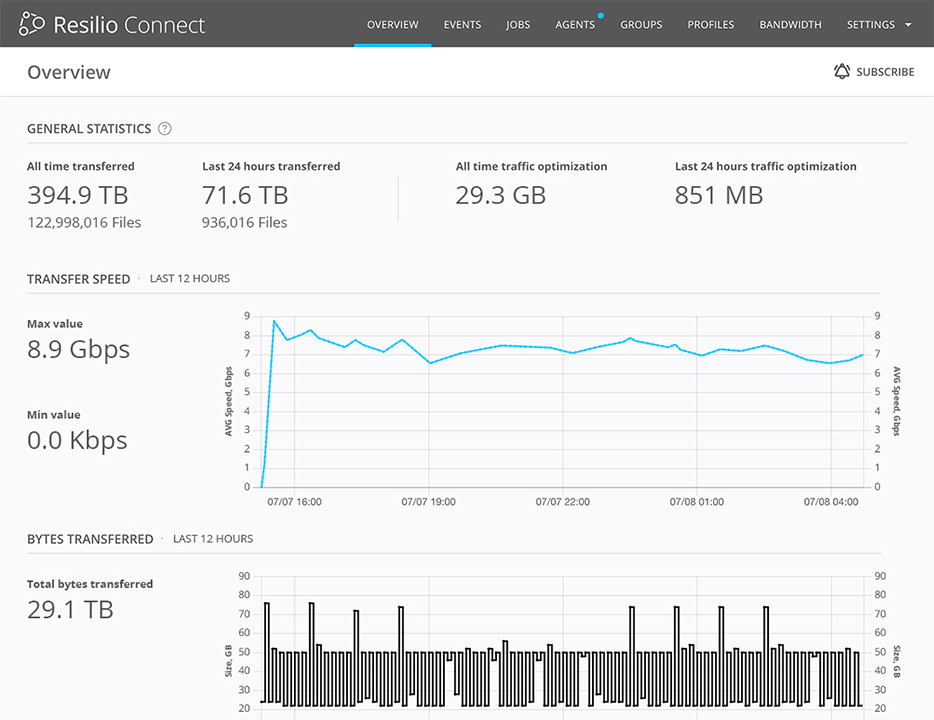Click the Resilio Connect title text

click(128, 25)
